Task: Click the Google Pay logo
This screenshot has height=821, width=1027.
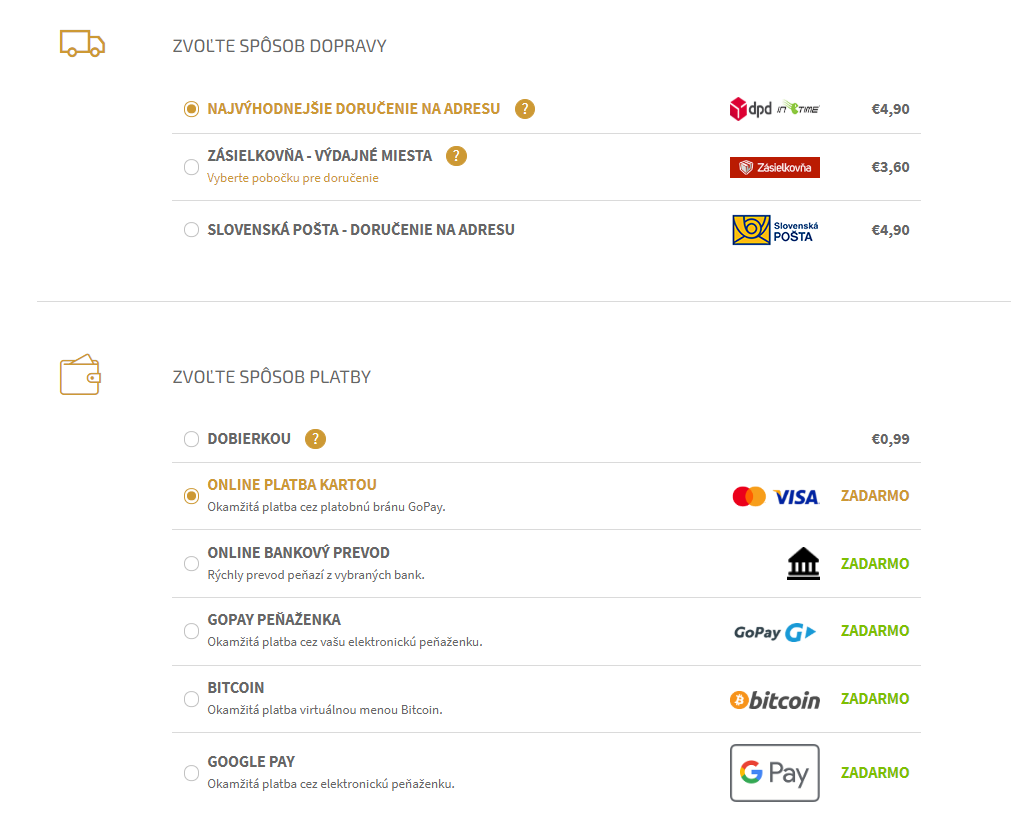Action: (775, 773)
